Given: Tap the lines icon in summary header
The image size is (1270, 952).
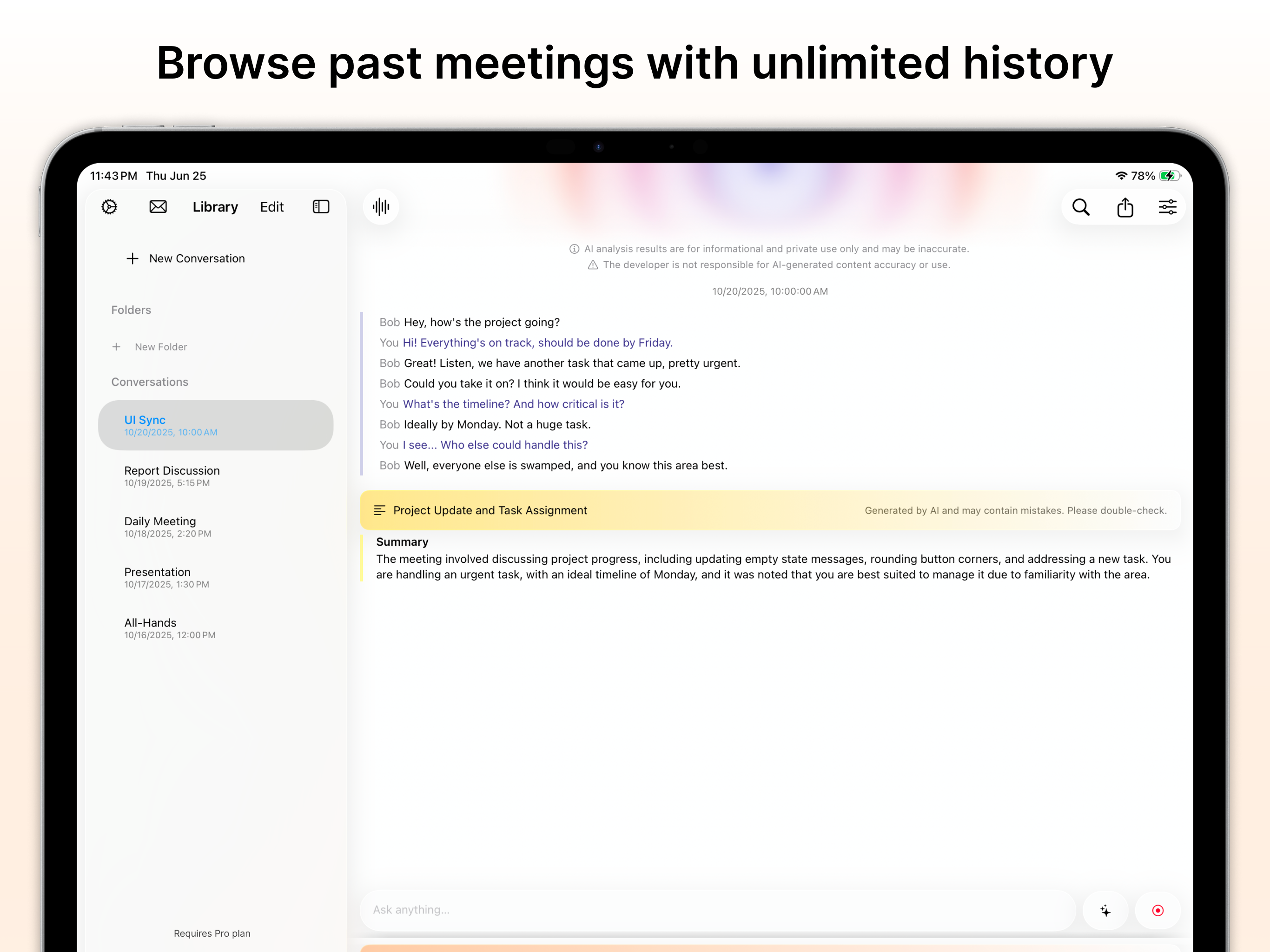Looking at the screenshot, I should coord(379,510).
